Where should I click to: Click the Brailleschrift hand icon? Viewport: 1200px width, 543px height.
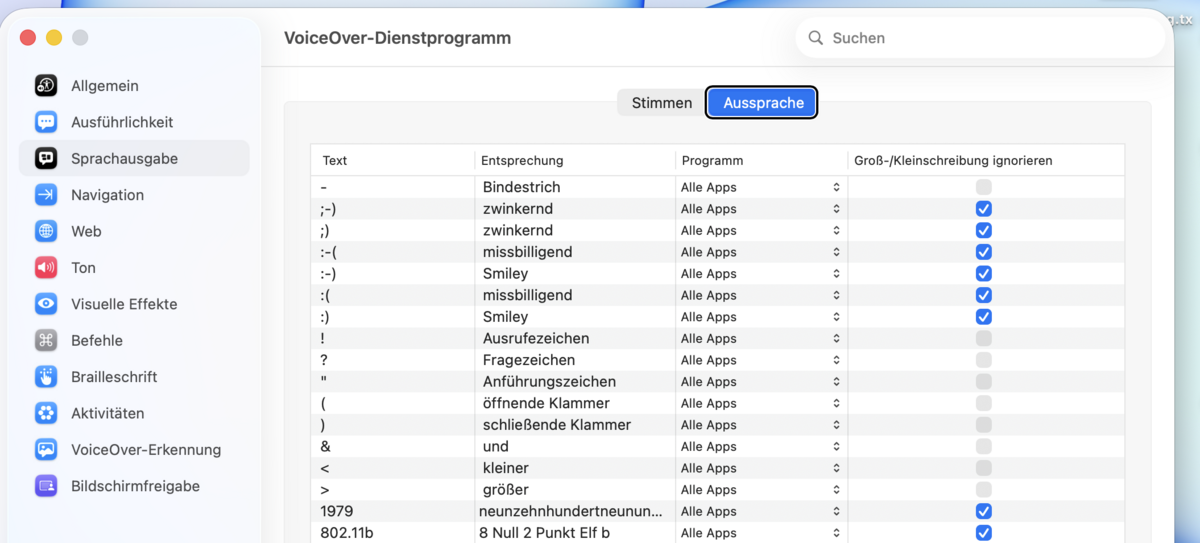tap(46, 377)
